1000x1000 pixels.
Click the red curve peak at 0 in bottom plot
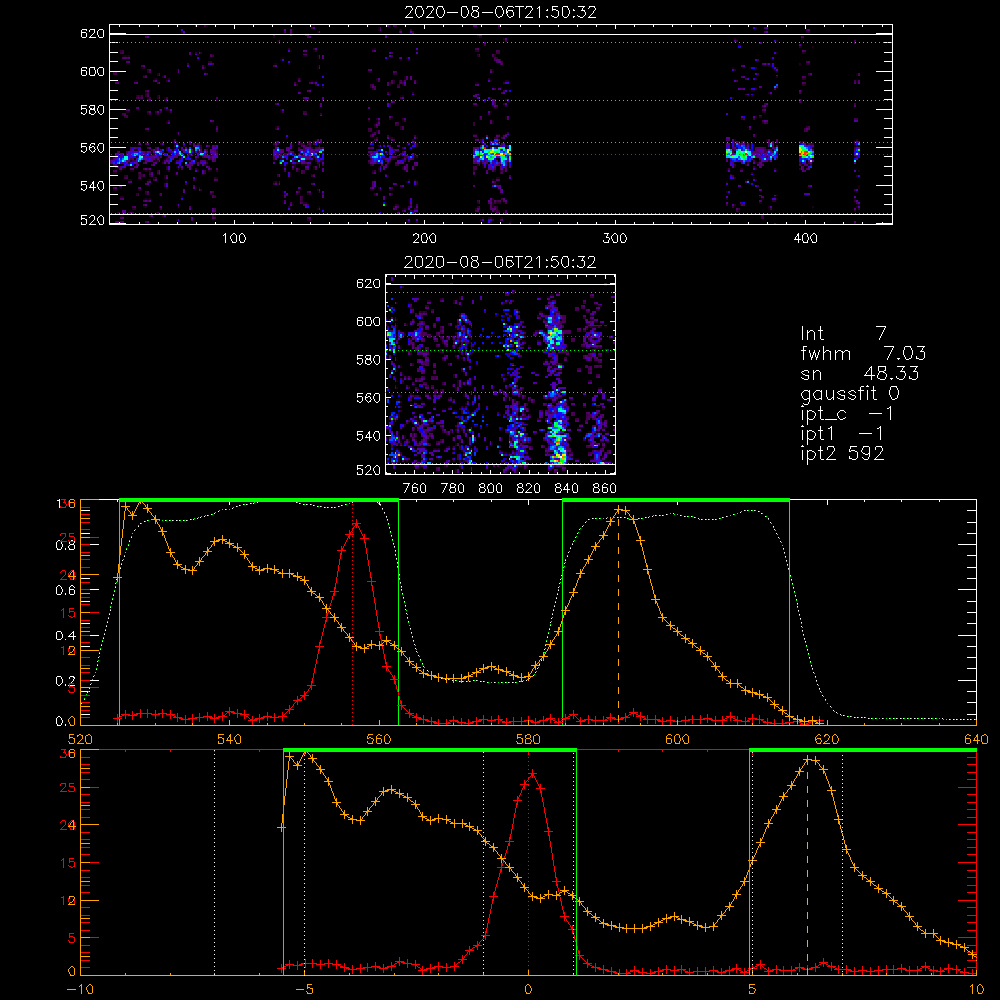coord(532,774)
